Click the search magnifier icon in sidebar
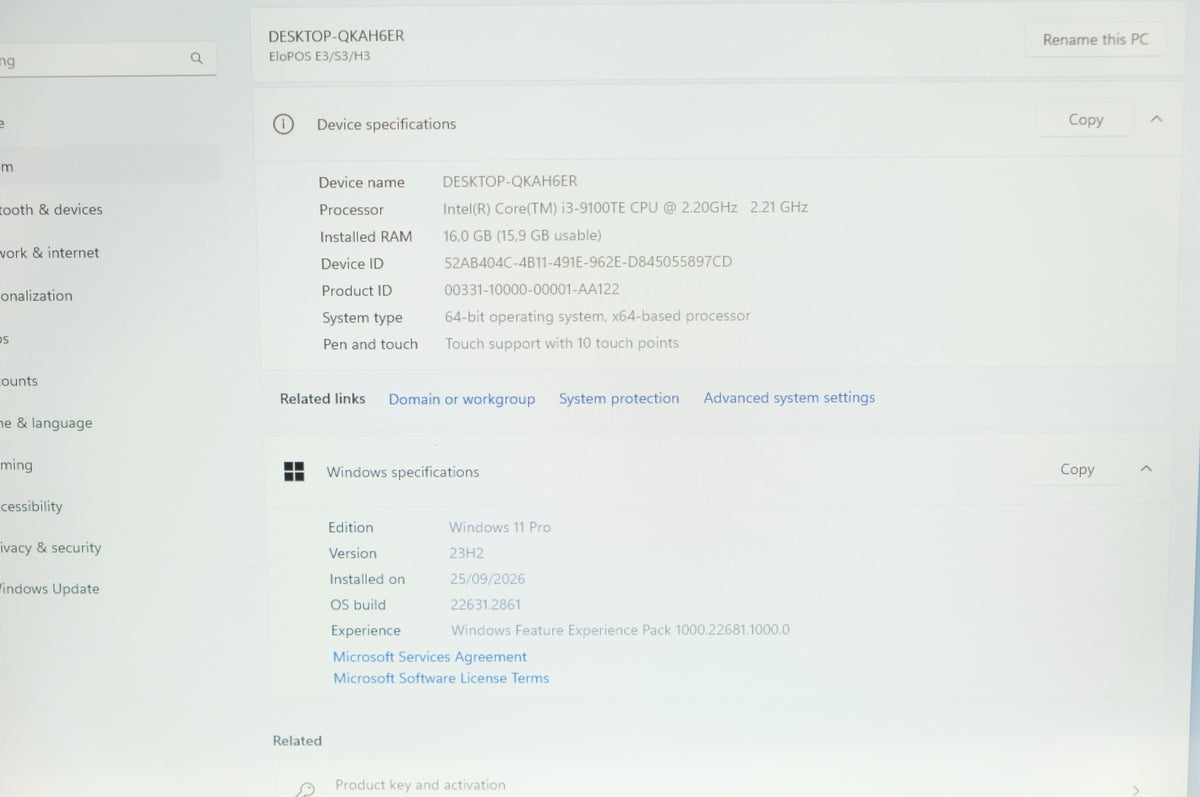This screenshot has height=797, width=1200. pos(196,59)
